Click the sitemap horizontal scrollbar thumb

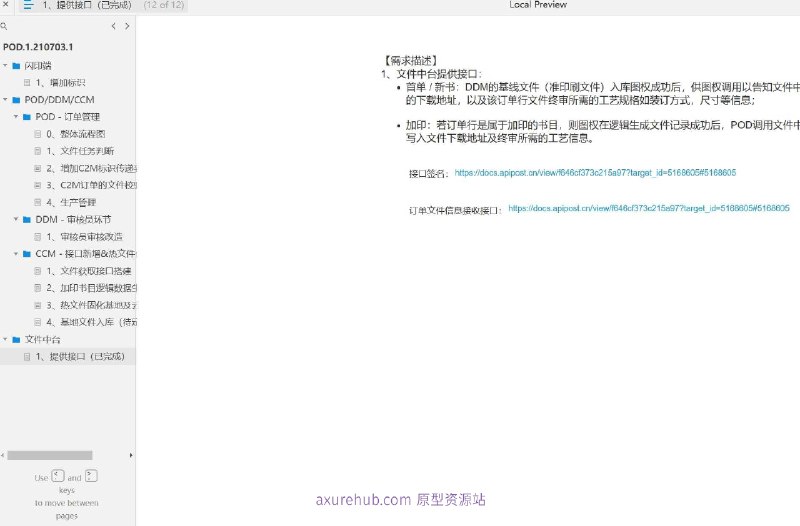[x=50, y=455]
